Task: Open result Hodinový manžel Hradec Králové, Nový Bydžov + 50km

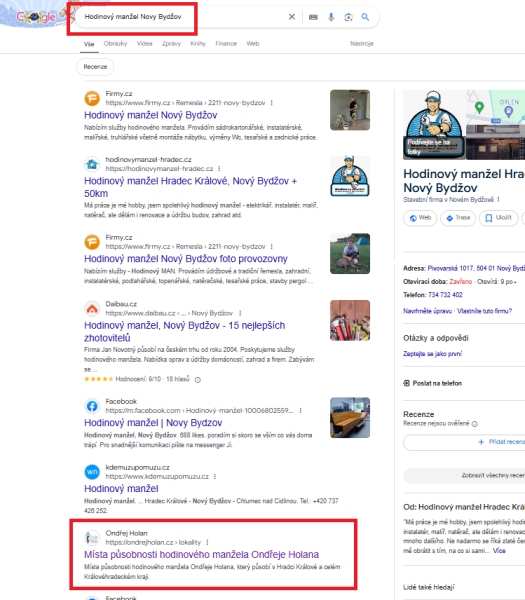Action: 191,187
